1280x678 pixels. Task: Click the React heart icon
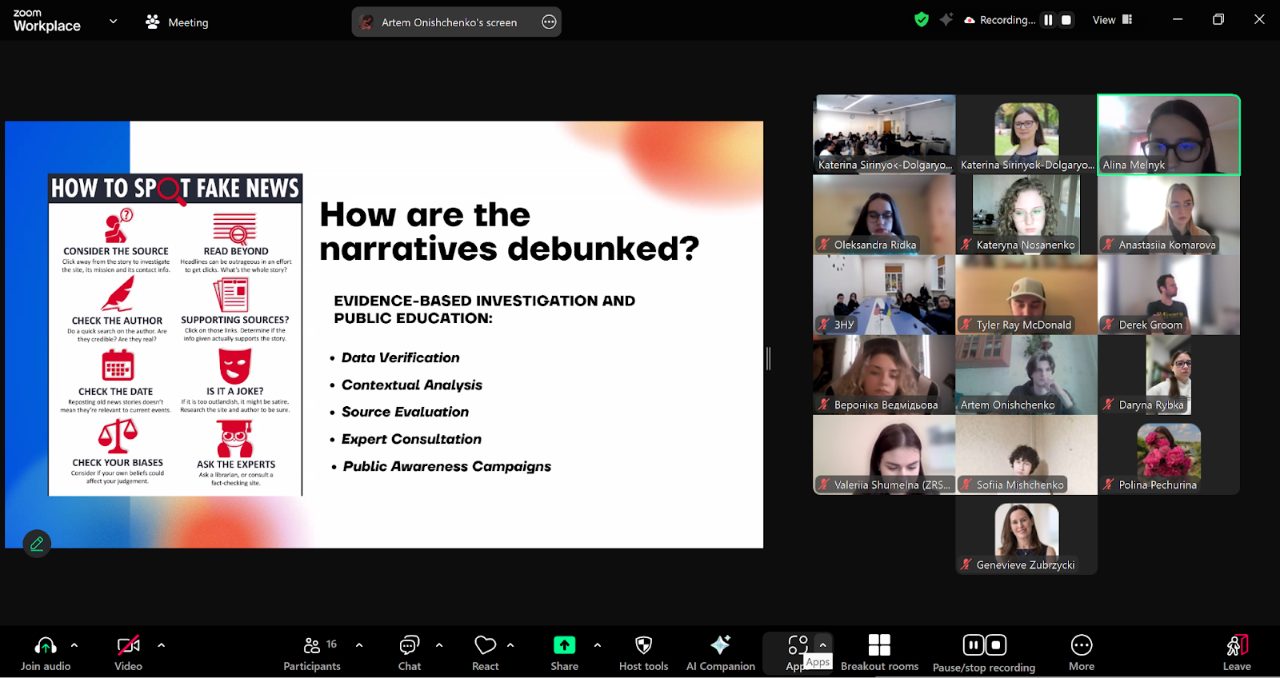485,645
